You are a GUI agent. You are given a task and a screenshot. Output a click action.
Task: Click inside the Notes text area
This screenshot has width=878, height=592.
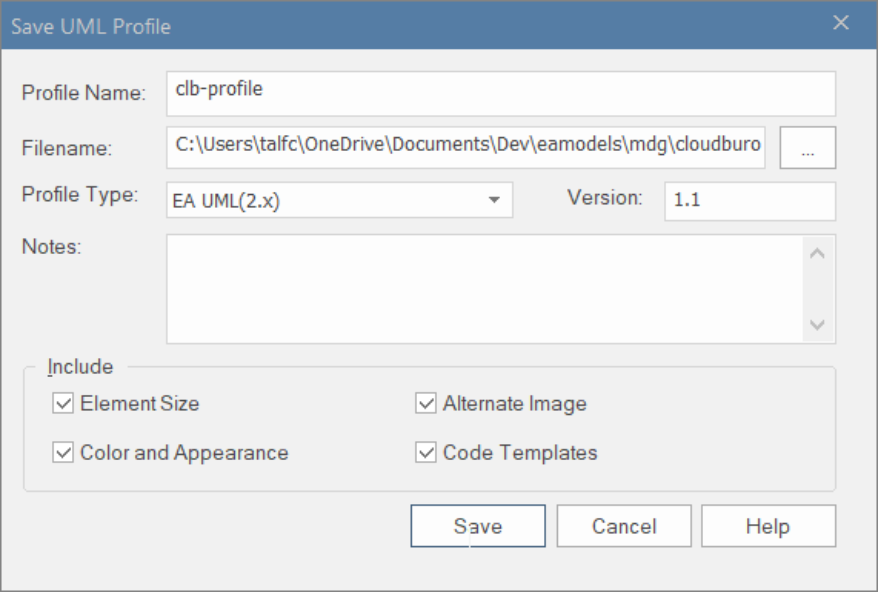(485, 289)
